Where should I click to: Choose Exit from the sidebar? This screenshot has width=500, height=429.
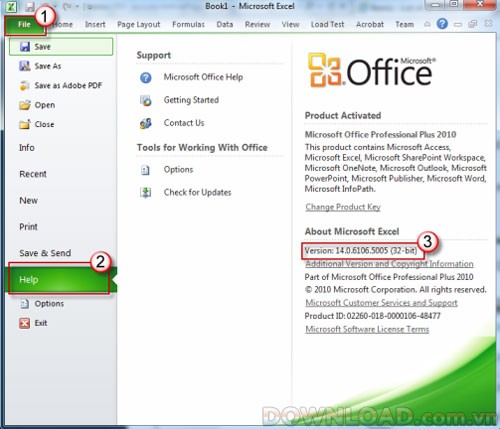41,323
